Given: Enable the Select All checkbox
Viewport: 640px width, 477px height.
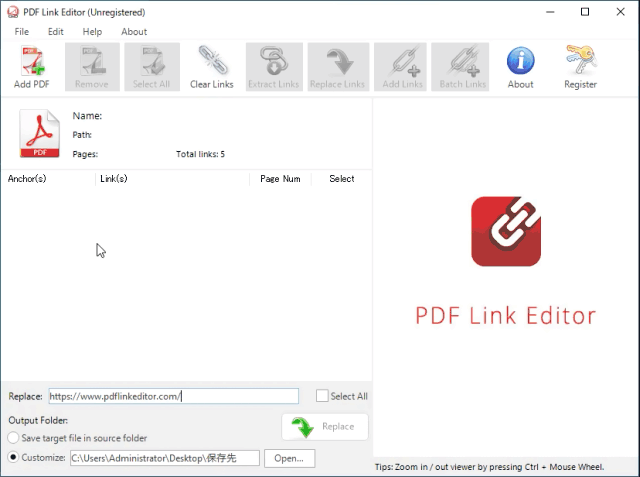Looking at the screenshot, I should (322, 396).
